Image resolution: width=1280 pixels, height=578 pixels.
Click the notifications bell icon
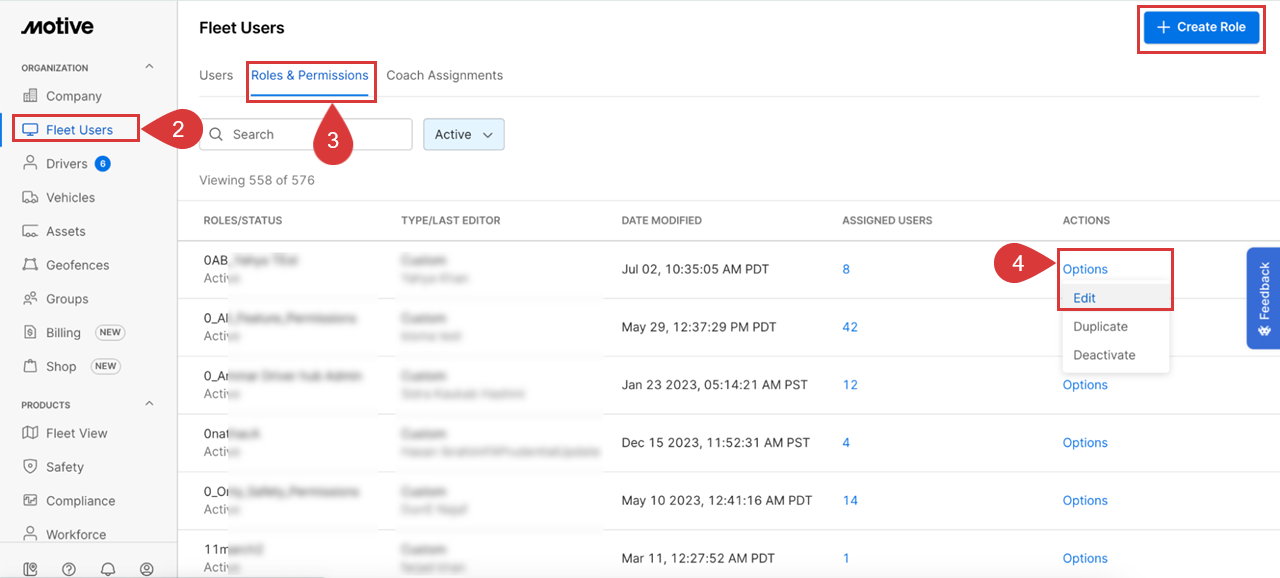click(108, 569)
